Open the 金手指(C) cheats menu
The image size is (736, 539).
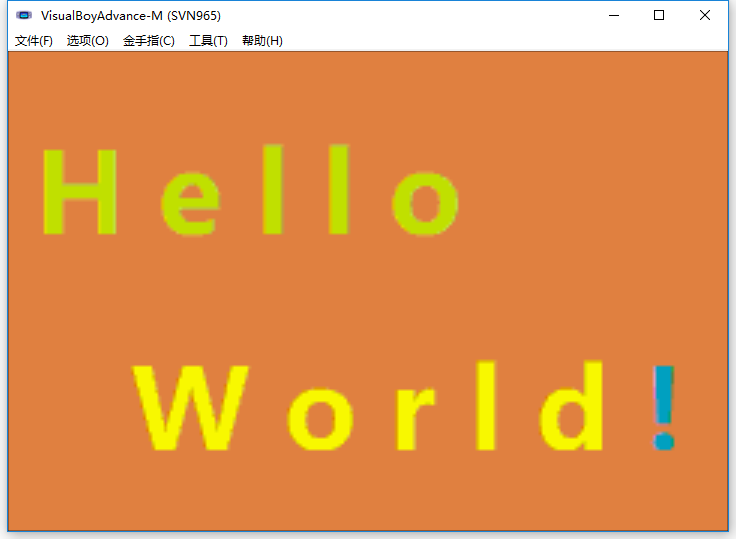pyautogui.click(x=149, y=41)
